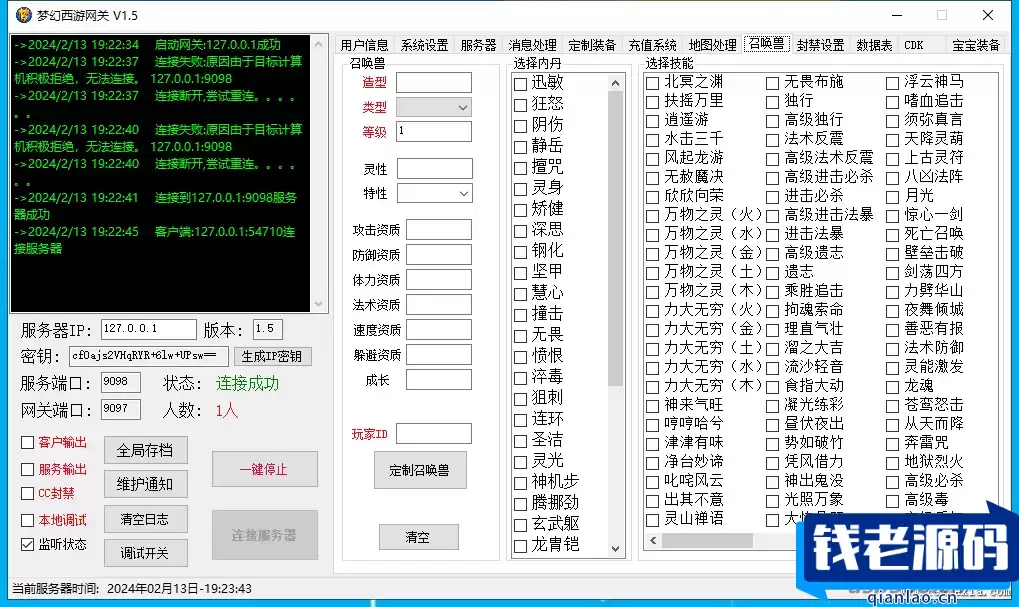Open the 类型 dropdown

tap(433, 107)
